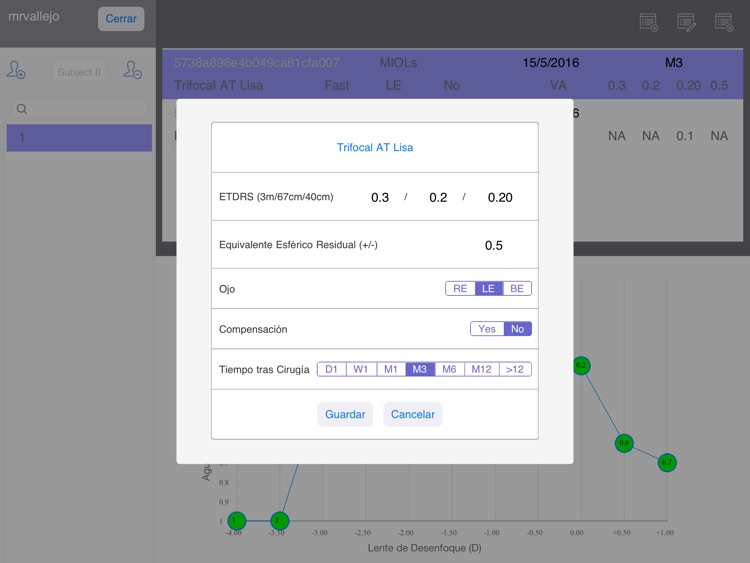
Task: Set Compensación to Yes
Action: pyautogui.click(x=487, y=329)
